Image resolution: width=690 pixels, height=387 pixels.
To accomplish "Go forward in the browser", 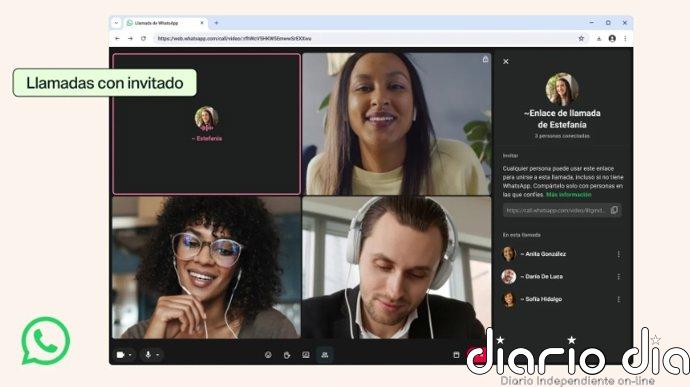I will click(x=130, y=39).
